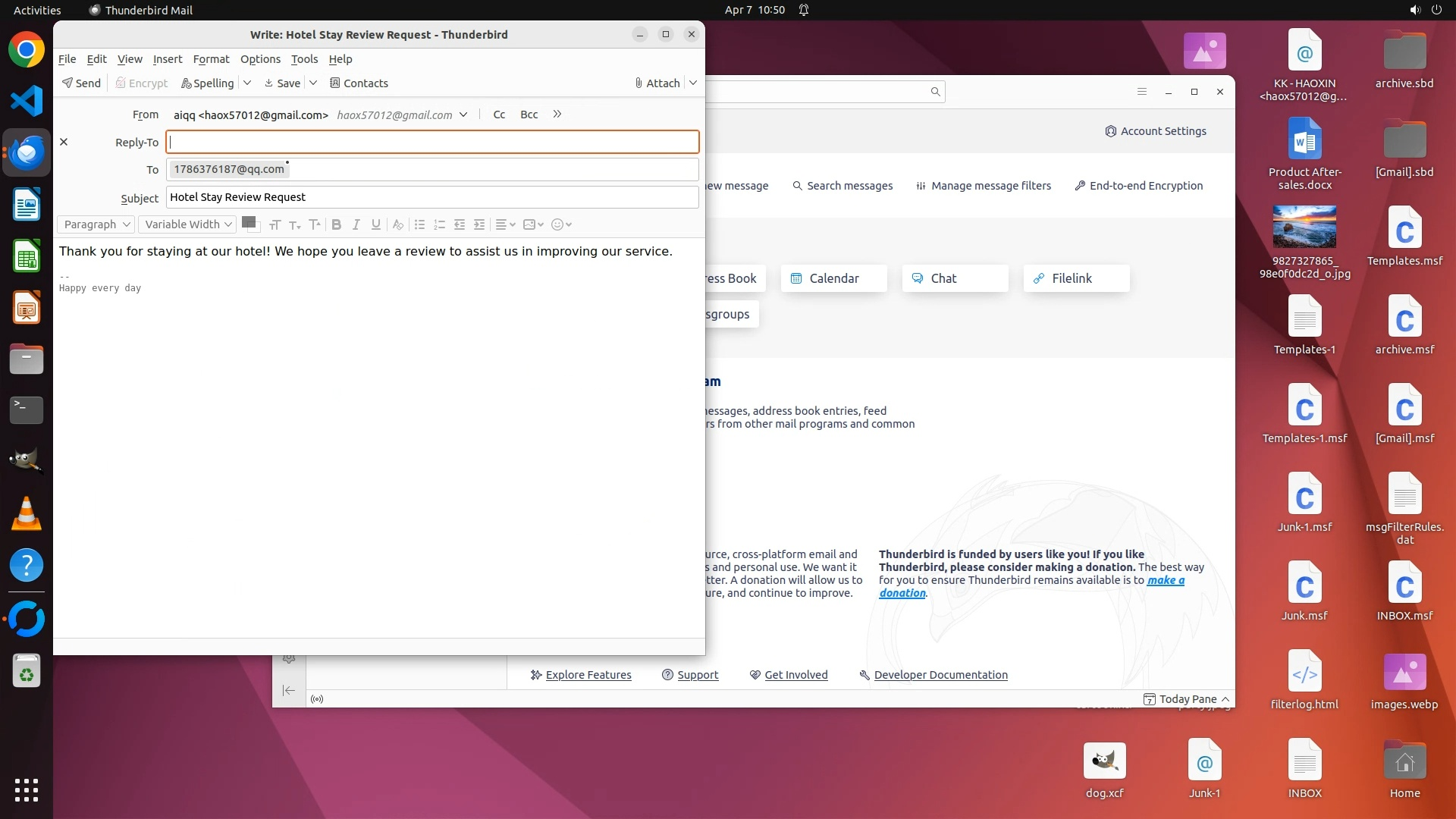This screenshot has width=1456, height=819.
Task: Toggle bold formatting in compose toolbar
Action: tap(337, 224)
